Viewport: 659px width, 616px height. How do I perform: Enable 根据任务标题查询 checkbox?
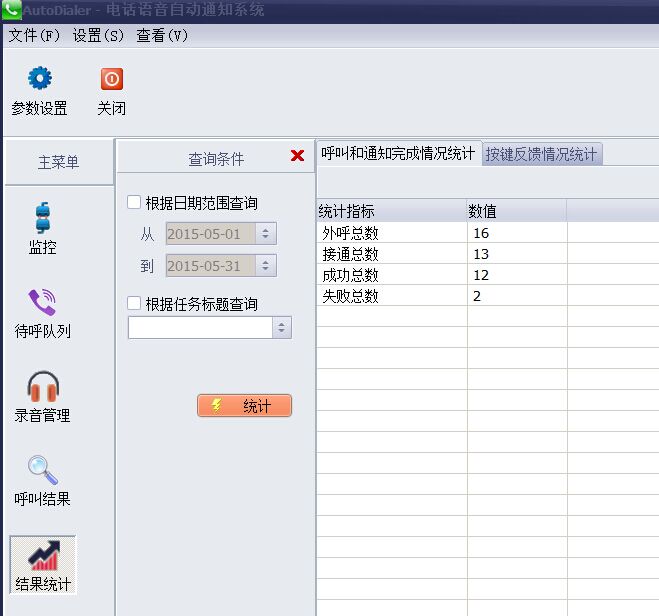[134, 304]
